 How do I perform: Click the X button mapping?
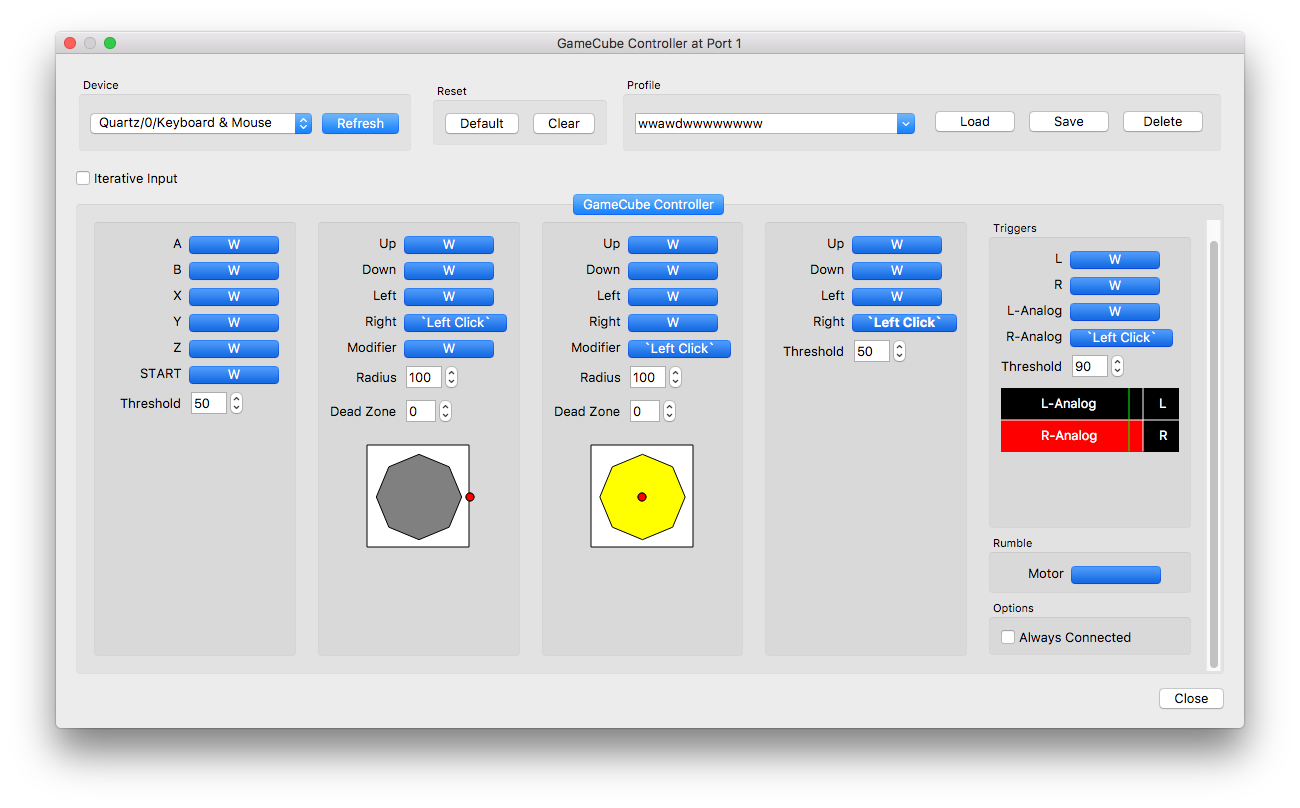[x=234, y=296]
